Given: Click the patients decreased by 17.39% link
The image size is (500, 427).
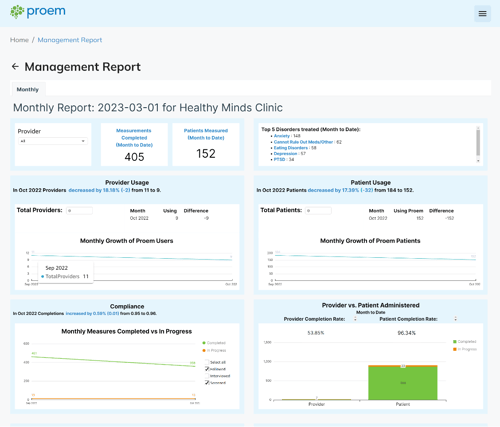Looking at the screenshot, I should (x=340, y=190).
